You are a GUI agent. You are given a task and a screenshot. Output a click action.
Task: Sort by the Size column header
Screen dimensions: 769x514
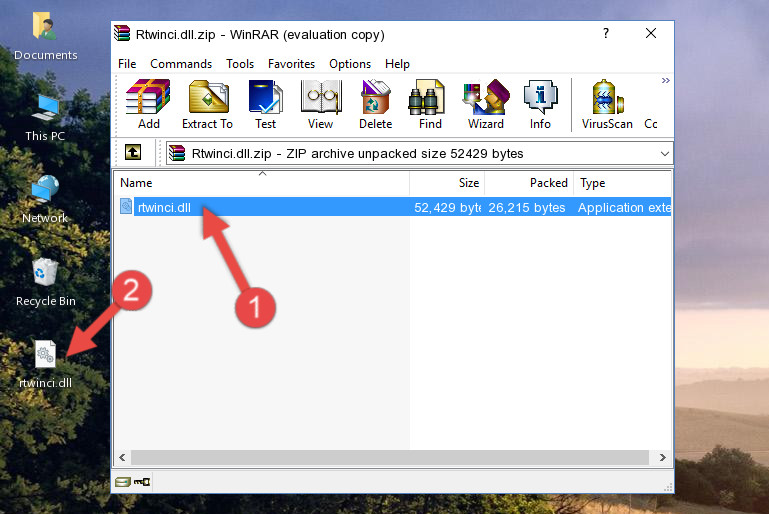click(447, 182)
